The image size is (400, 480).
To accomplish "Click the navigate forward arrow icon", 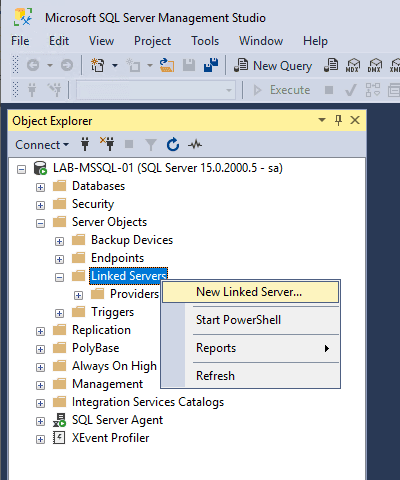I will [x=67, y=65].
